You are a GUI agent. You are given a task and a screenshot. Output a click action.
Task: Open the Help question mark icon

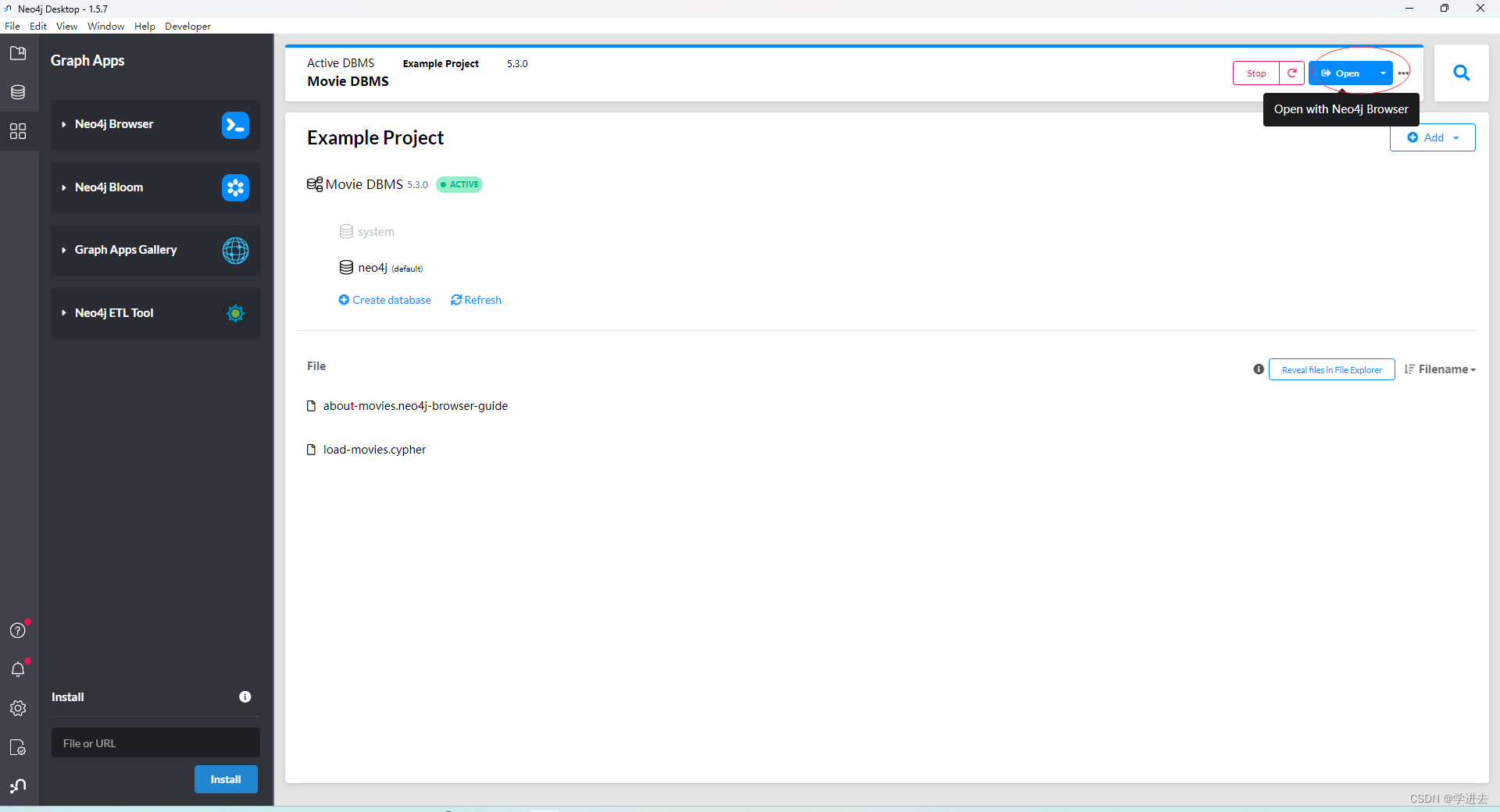tap(18, 631)
